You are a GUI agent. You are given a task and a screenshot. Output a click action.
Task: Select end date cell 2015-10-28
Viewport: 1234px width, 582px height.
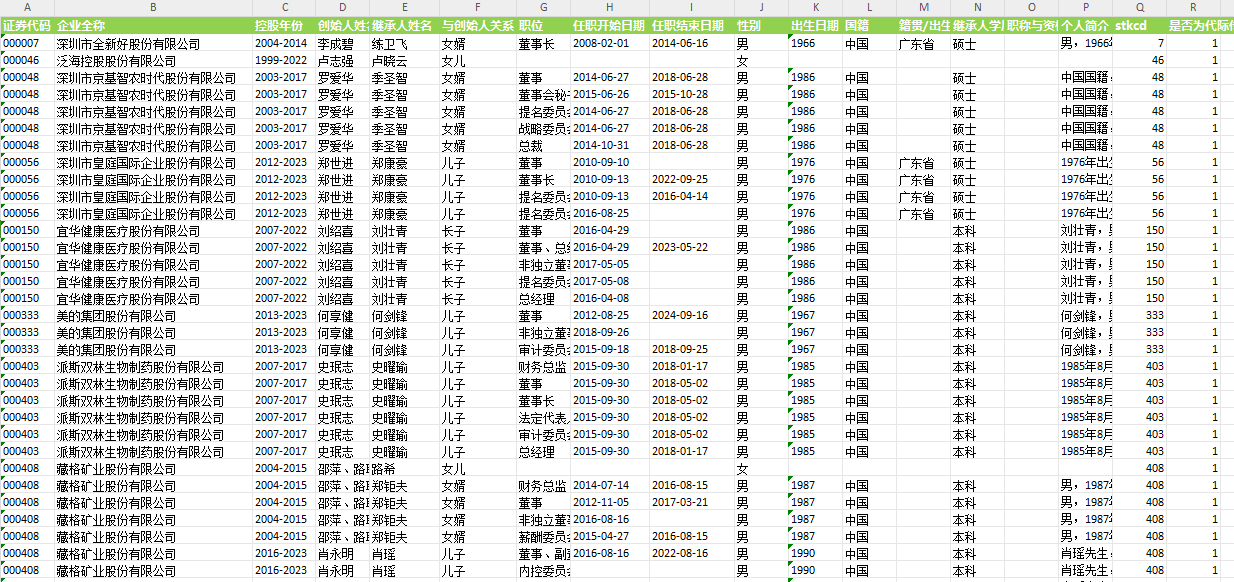coord(691,95)
